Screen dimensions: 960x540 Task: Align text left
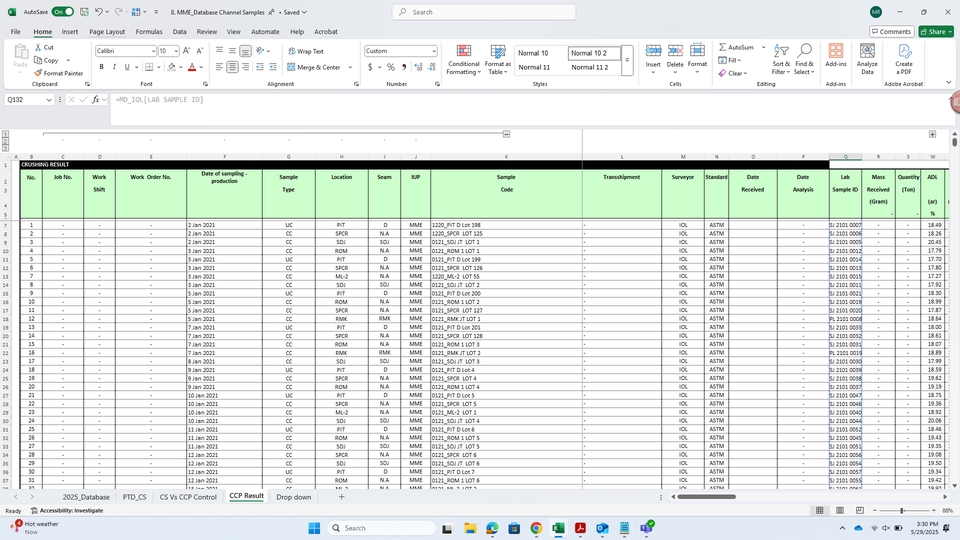(x=219, y=67)
